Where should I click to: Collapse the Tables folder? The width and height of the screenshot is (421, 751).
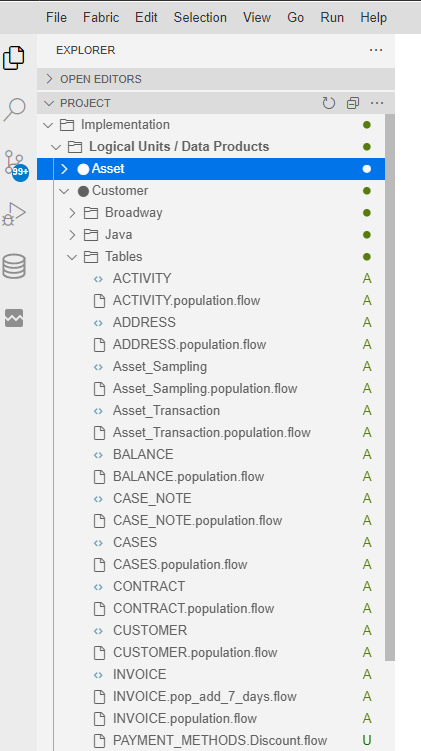pyautogui.click(x=72, y=257)
